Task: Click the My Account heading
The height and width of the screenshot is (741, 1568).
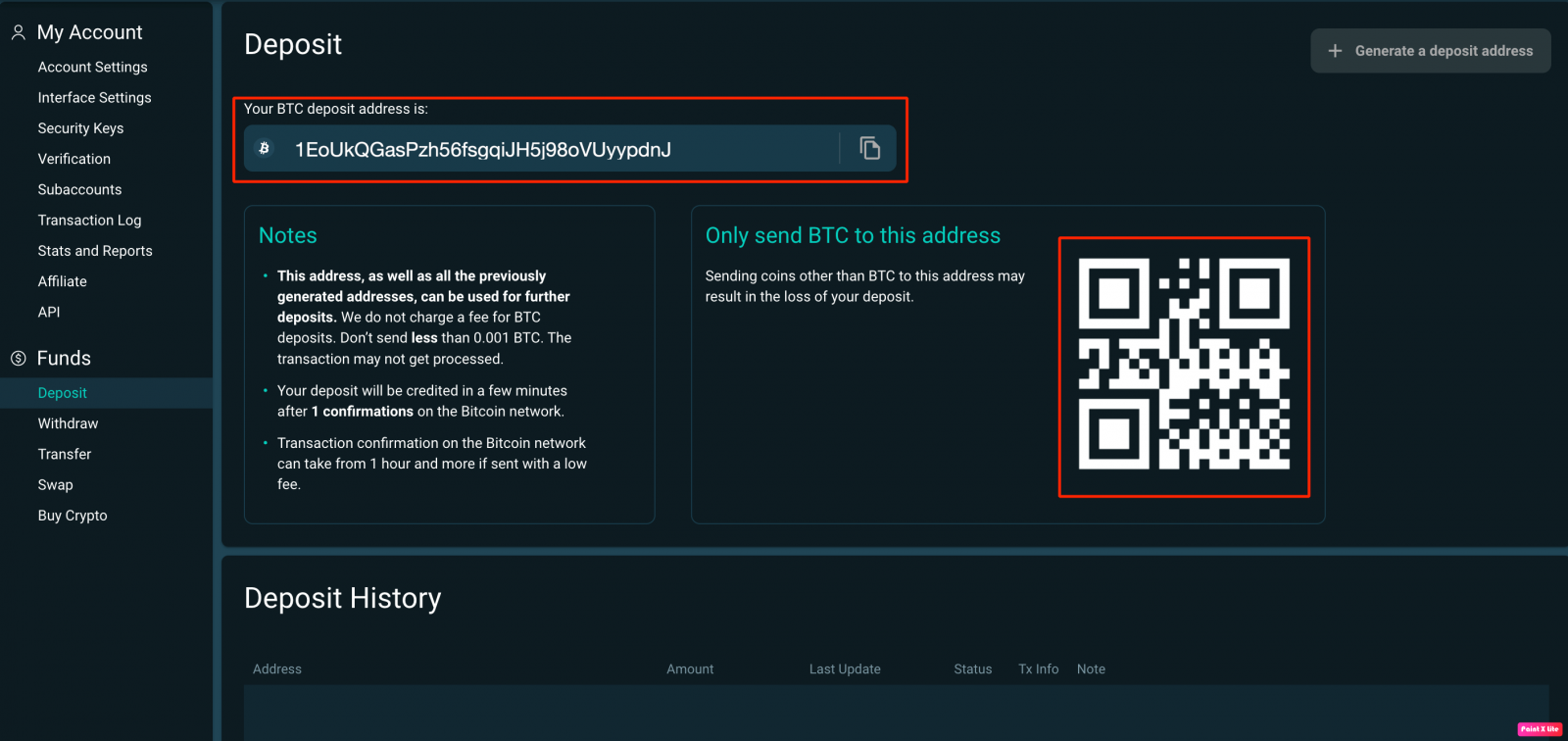Action: [89, 32]
